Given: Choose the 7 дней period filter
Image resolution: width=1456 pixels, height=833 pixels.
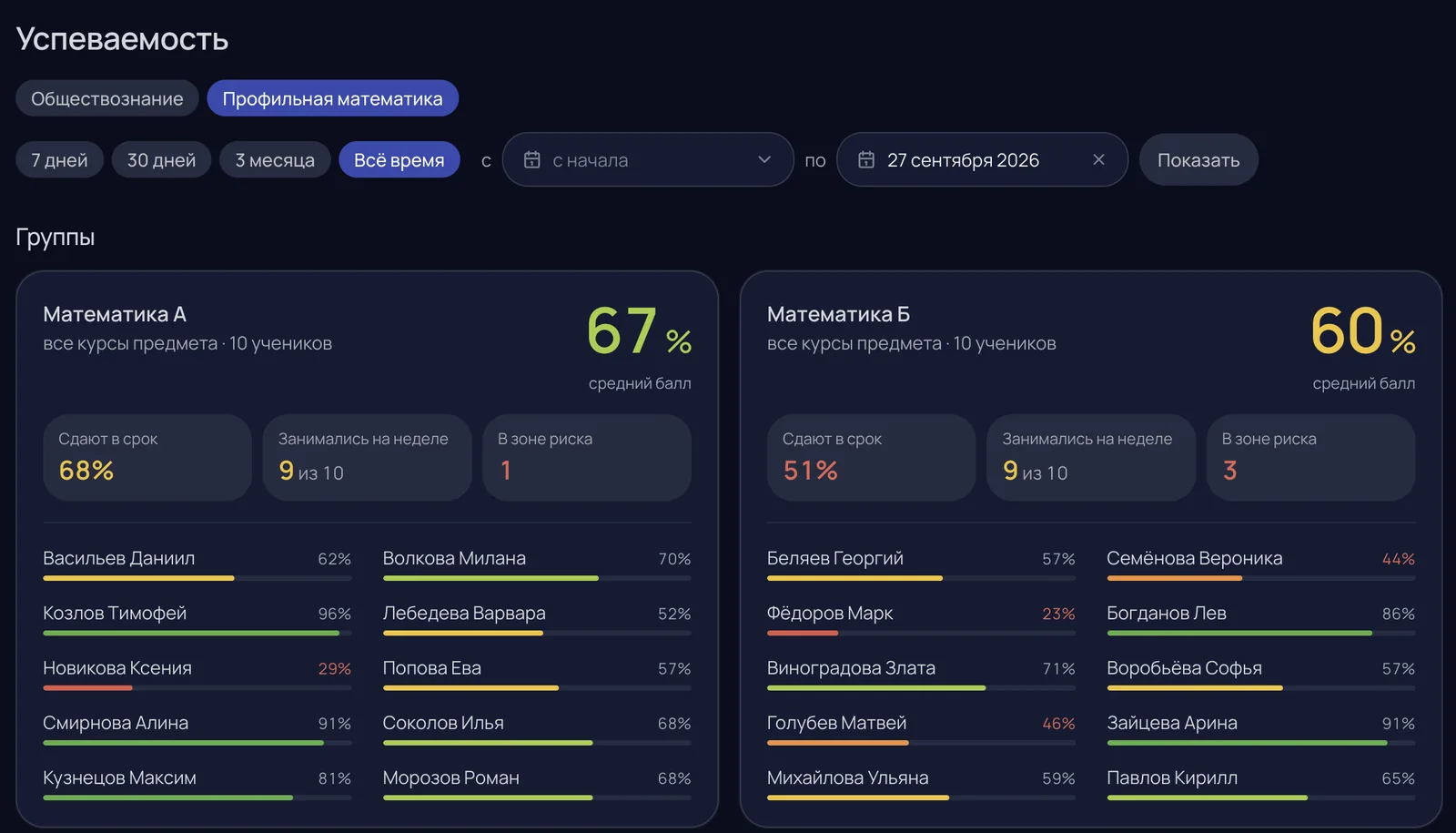Looking at the screenshot, I should click(x=59, y=160).
